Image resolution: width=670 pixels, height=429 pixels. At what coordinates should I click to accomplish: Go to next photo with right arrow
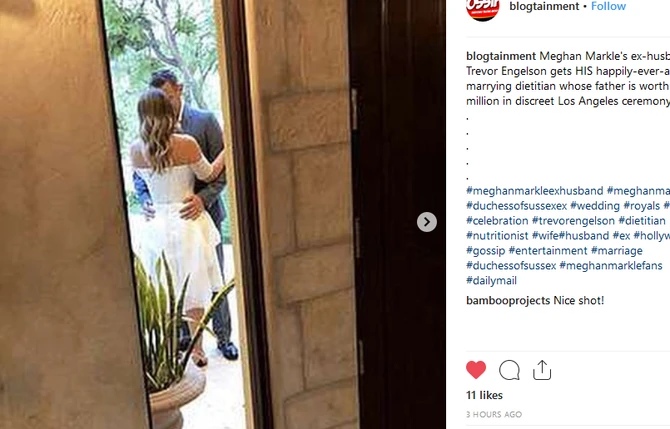coord(427,222)
